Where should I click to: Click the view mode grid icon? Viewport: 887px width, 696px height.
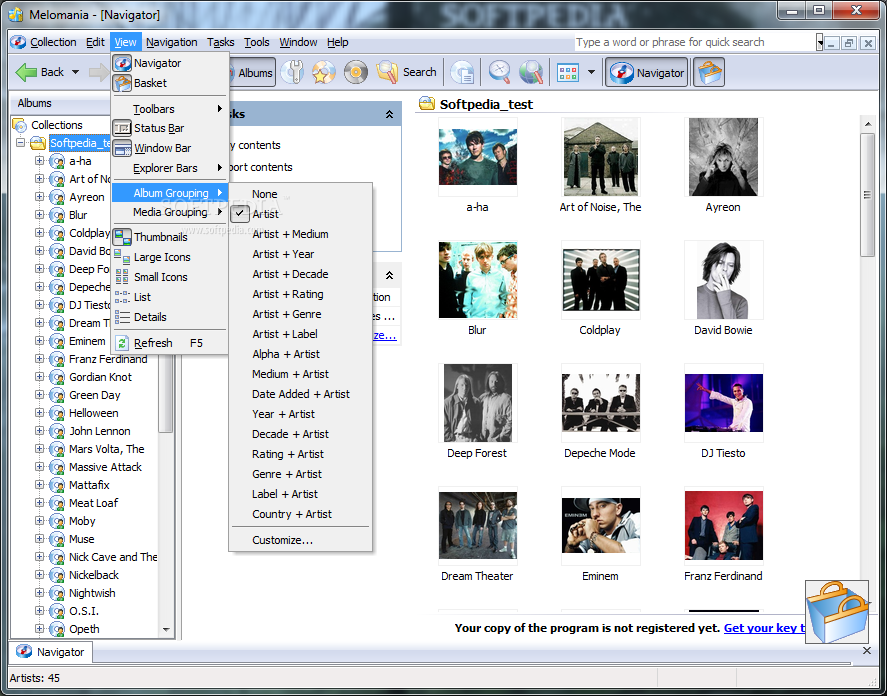pyautogui.click(x=568, y=72)
